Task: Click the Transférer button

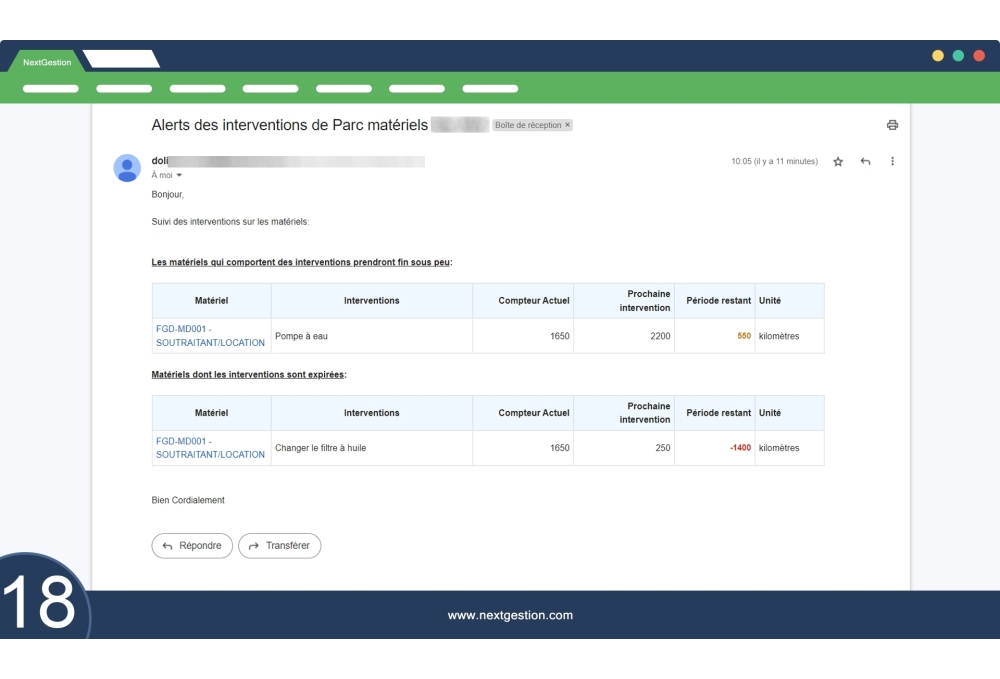Action: (x=279, y=546)
